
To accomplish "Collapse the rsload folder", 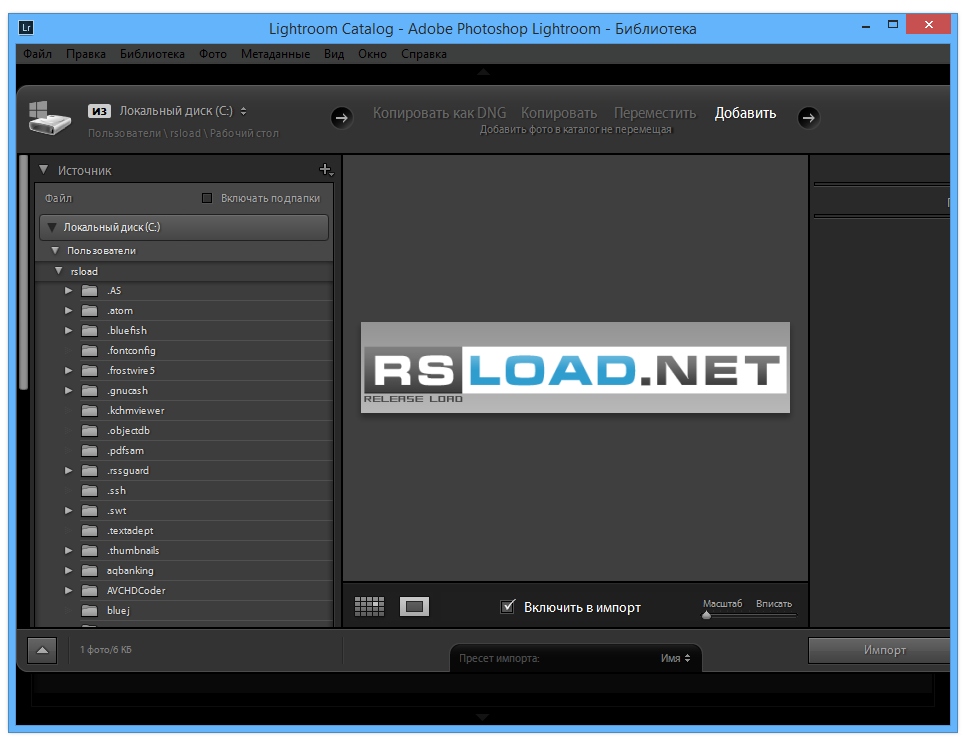I will (59, 271).
